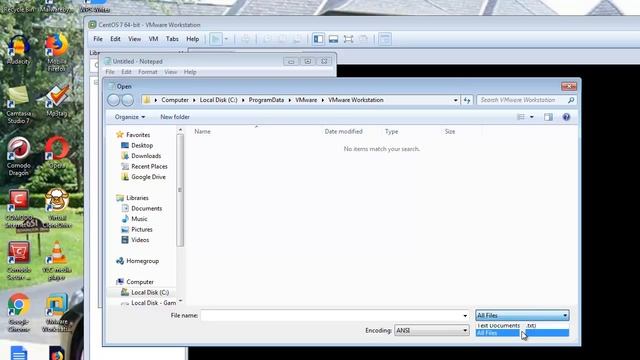Sort by the Size column header
Screen dimensions: 640x360
tap(450, 131)
